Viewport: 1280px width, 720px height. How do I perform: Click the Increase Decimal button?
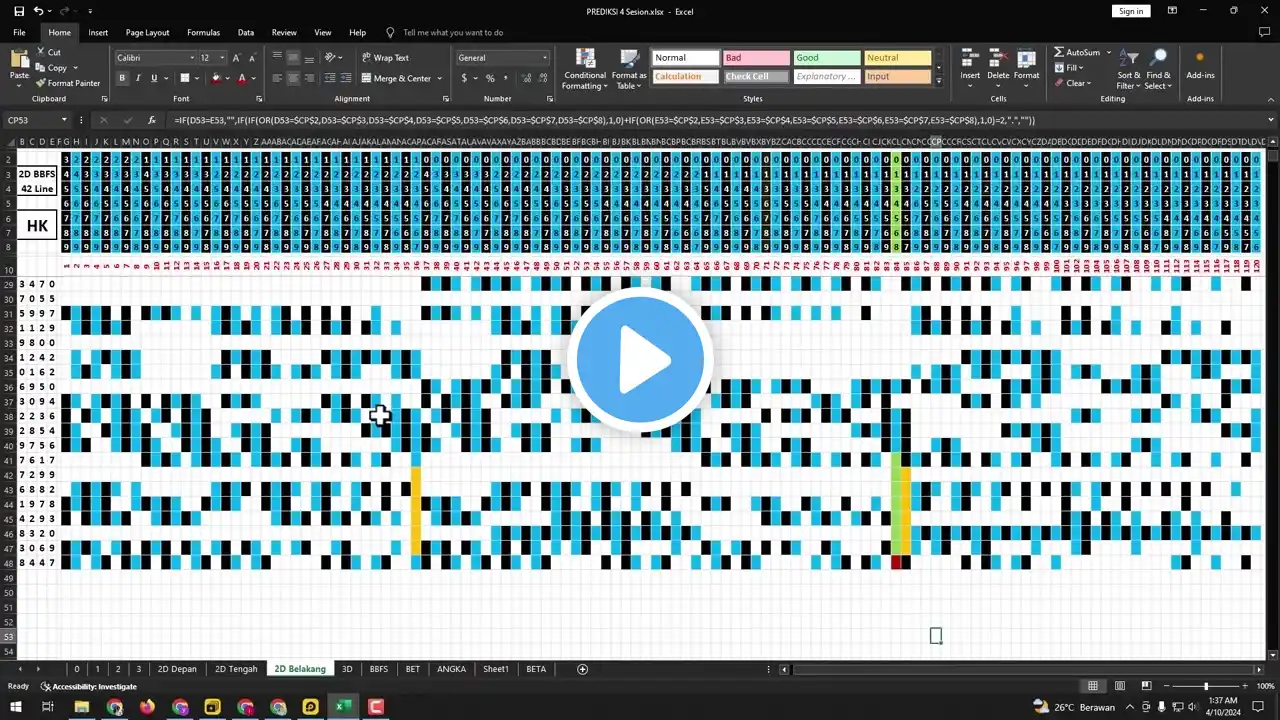(524, 78)
